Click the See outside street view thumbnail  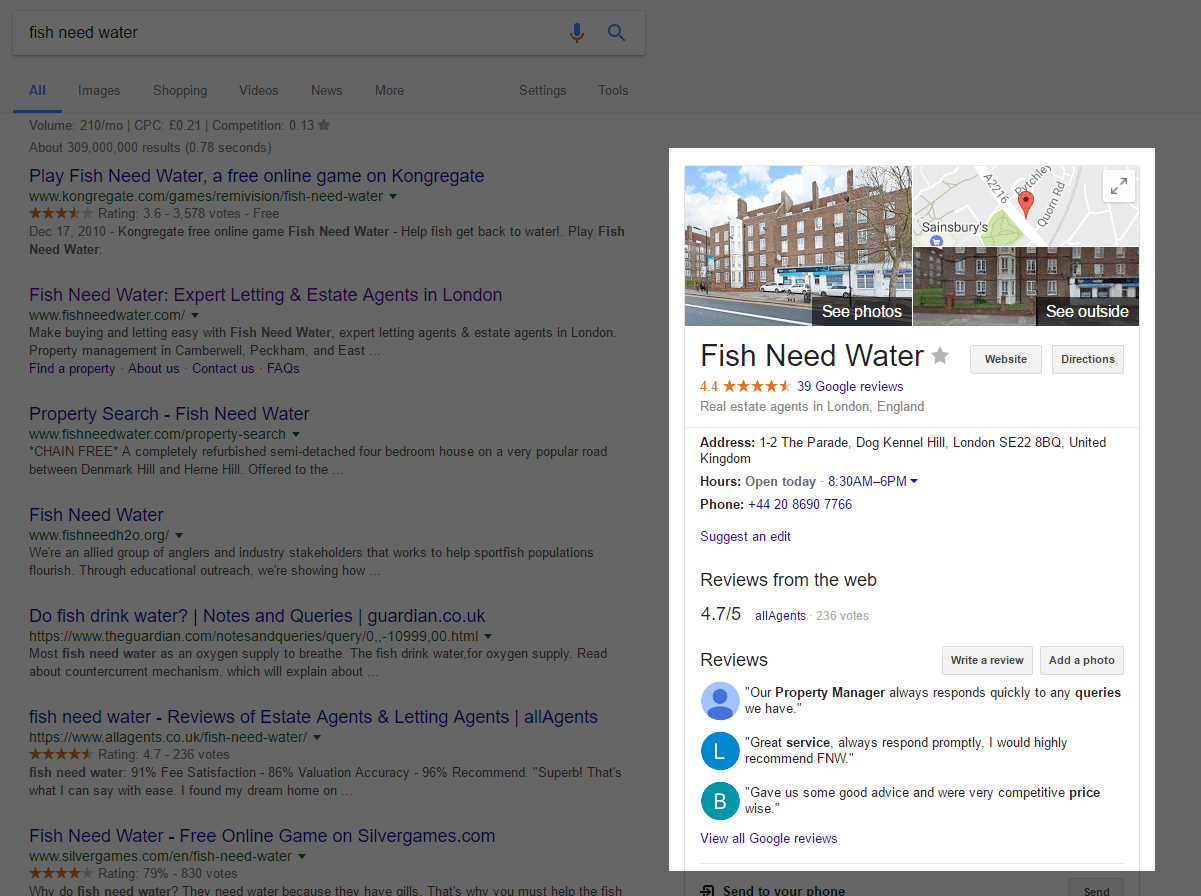click(x=1026, y=287)
